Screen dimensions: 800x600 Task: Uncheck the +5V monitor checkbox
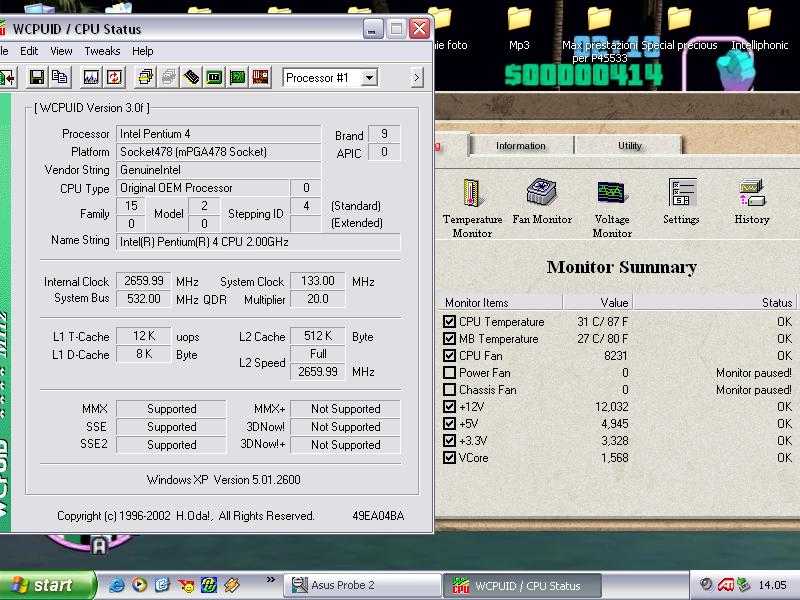449,423
